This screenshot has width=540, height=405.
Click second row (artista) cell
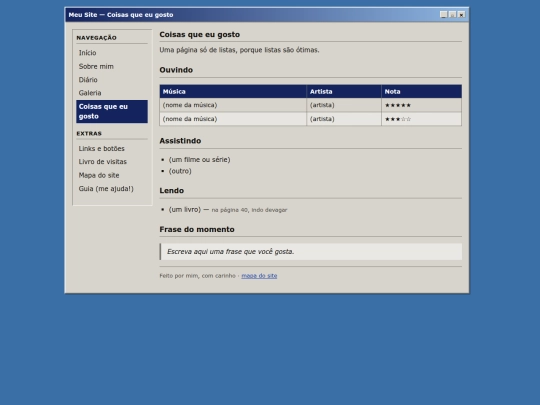[x=344, y=119]
